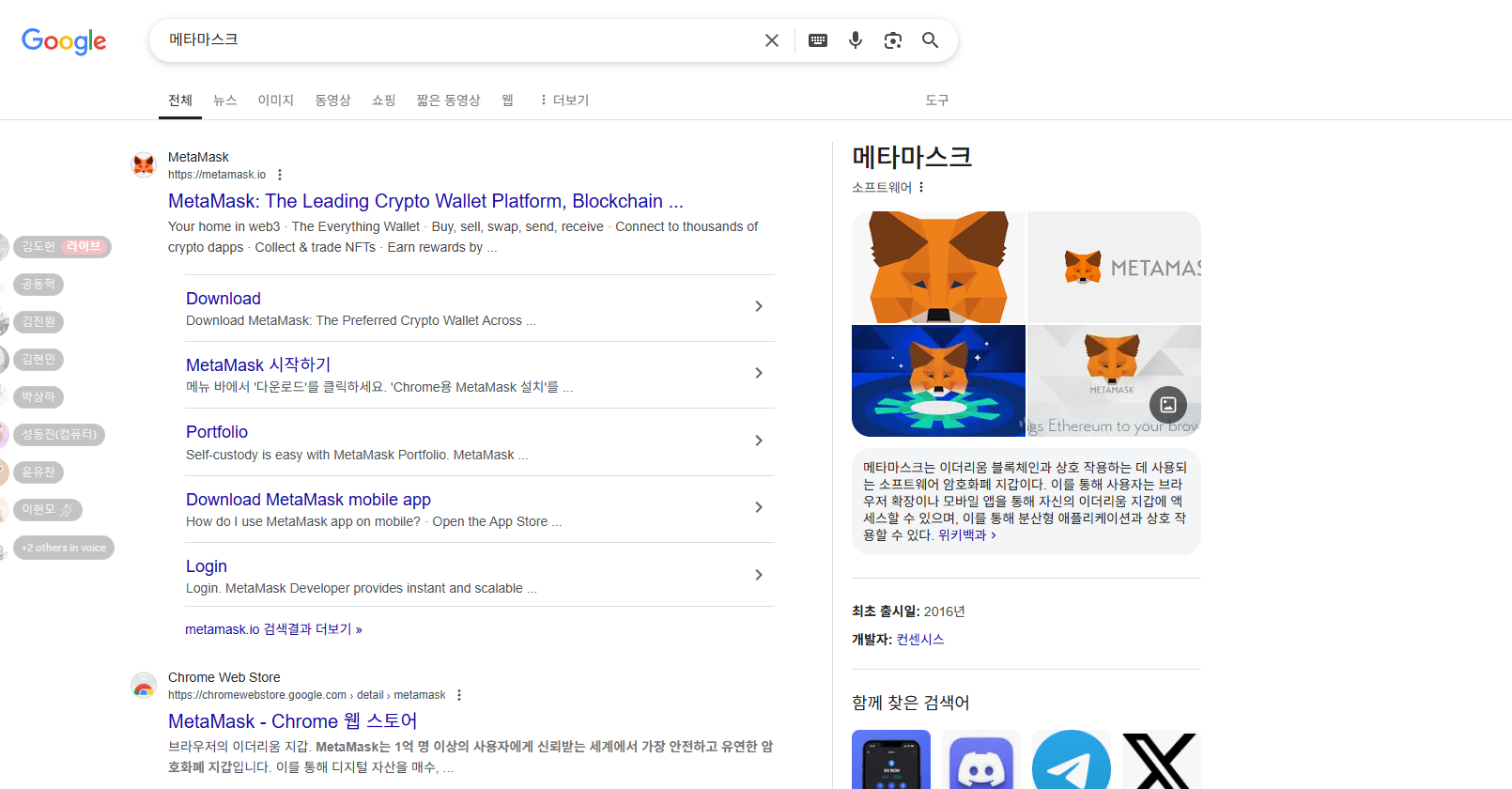This screenshot has height=789, width=1512.
Task: Switch to the 이미지 tab
Action: 276,100
